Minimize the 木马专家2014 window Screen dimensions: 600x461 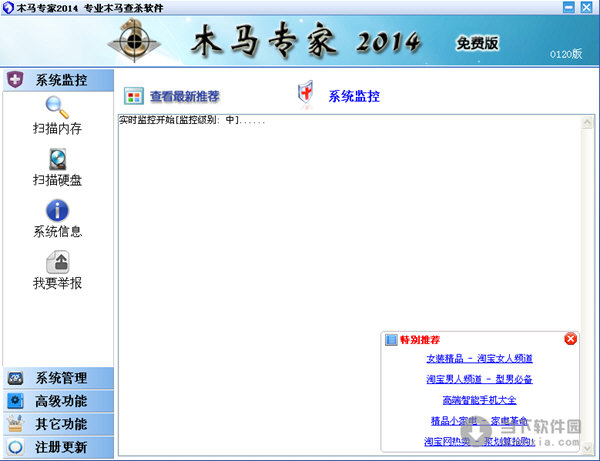569,7
